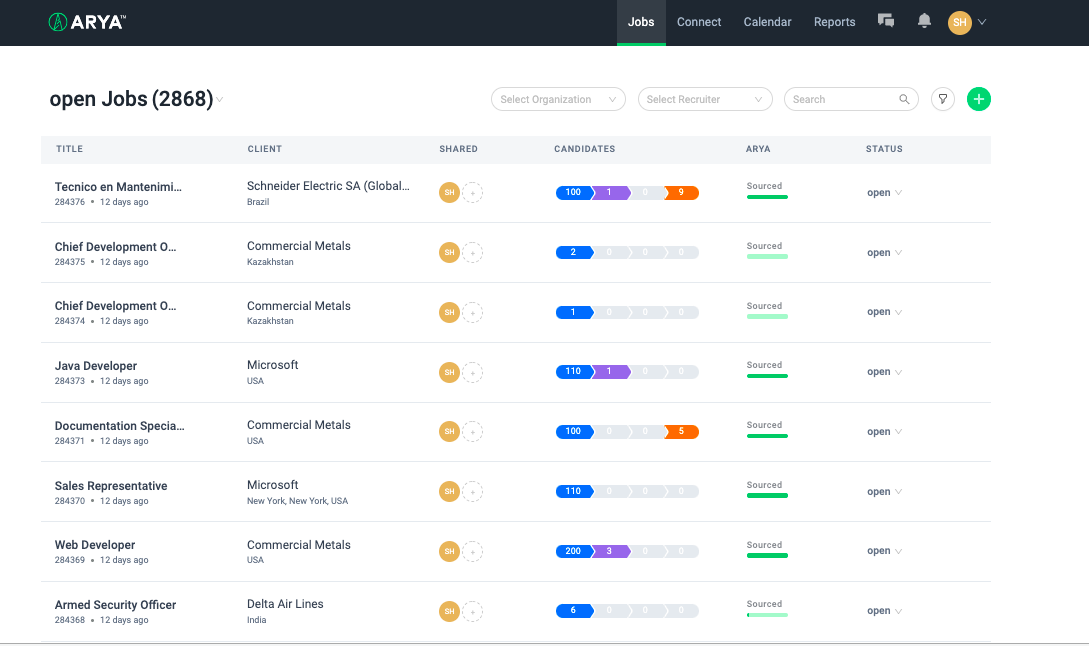Viewport: 1089px width, 646px height.
Task: Open the Armed Security Officer job
Action: [x=115, y=605]
